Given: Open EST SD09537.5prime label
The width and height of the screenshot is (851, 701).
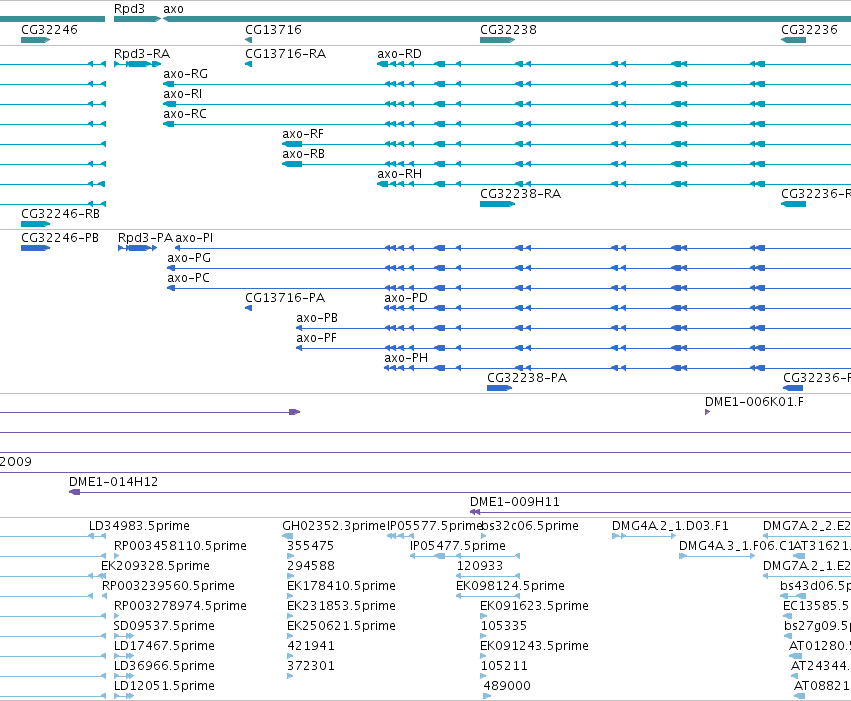Looking at the screenshot, I should click(x=164, y=627).
